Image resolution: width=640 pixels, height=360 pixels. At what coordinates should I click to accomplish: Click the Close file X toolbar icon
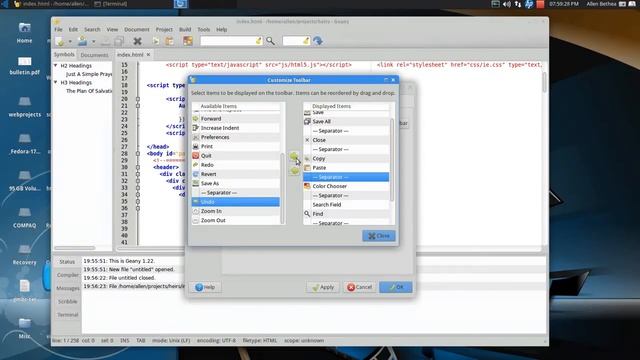coord(138,41)
